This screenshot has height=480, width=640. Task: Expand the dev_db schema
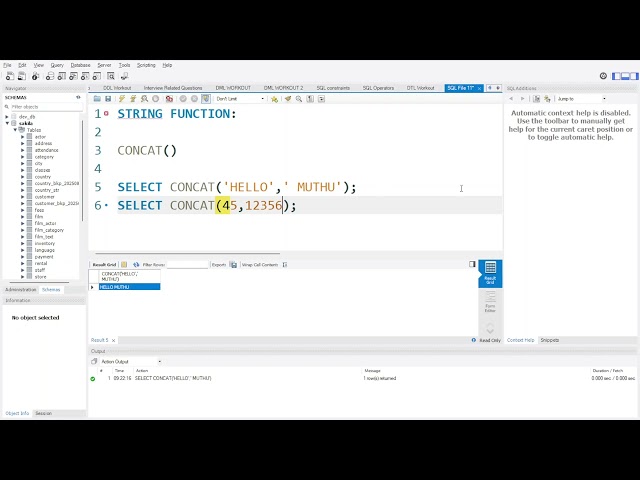(x=7, y=117)
